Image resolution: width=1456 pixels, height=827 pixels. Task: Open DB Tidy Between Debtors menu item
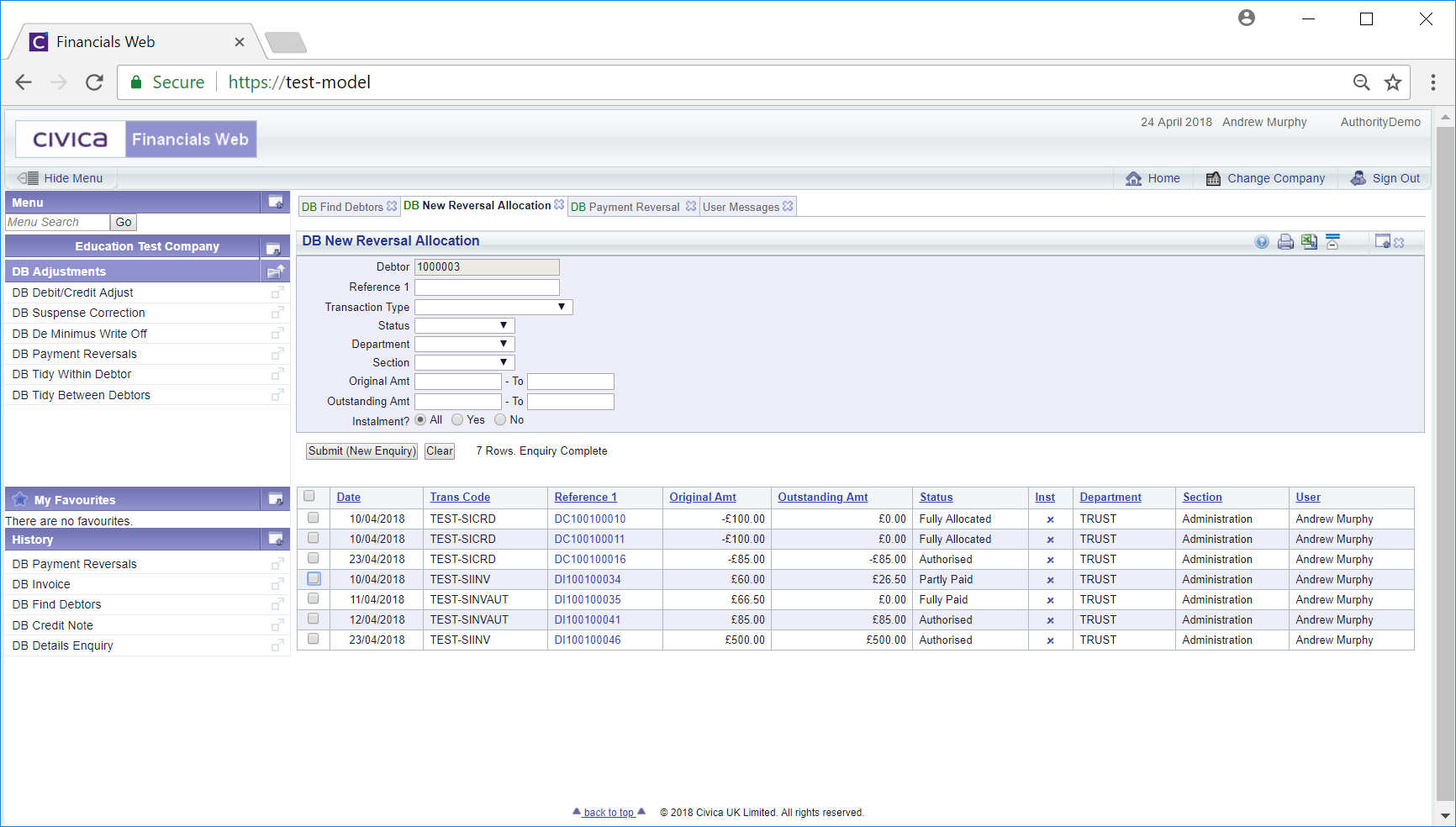82,395
